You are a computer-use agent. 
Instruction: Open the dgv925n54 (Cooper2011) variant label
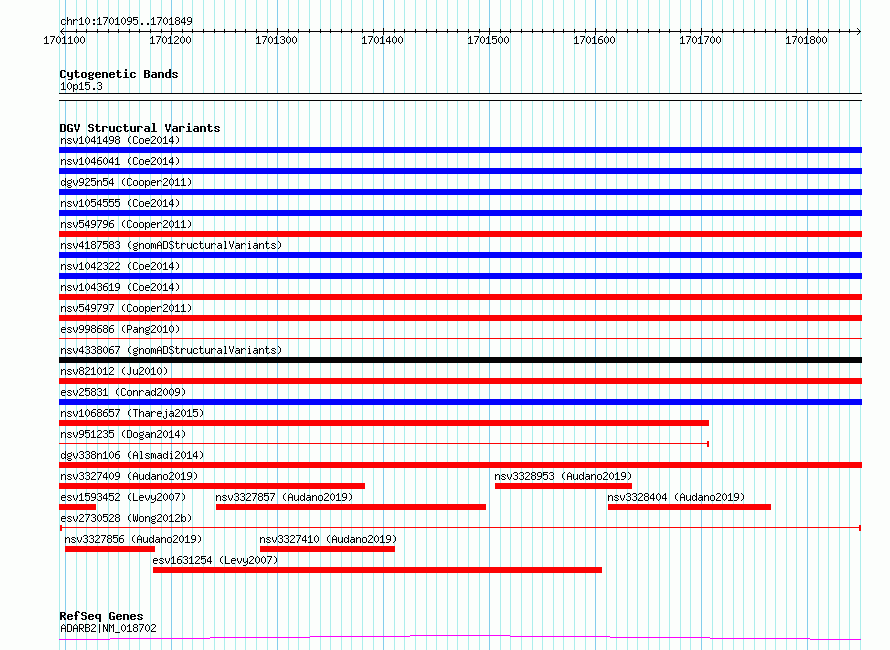click(126, 182)
